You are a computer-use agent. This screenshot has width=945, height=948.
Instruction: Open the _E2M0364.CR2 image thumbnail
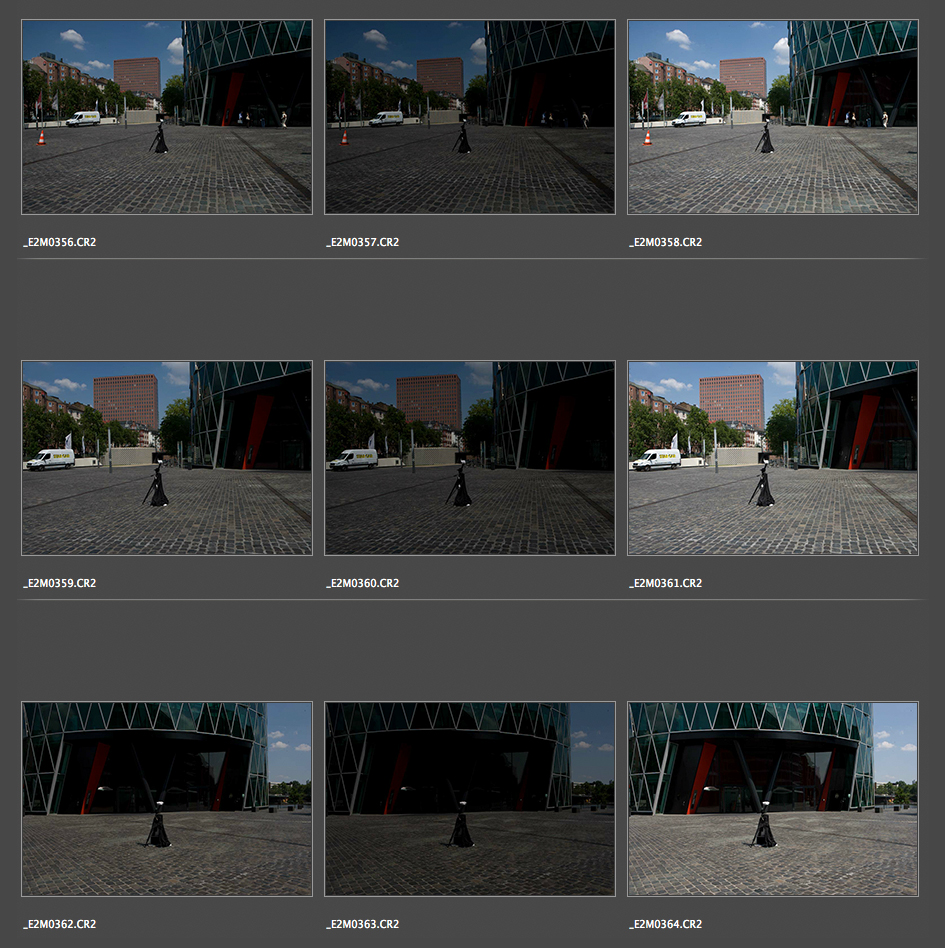772,799
